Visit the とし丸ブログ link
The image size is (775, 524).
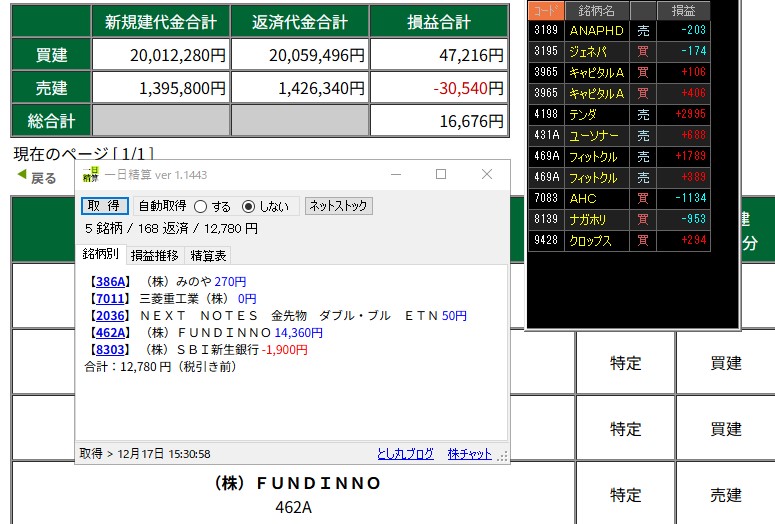click(x=405, y=454)
